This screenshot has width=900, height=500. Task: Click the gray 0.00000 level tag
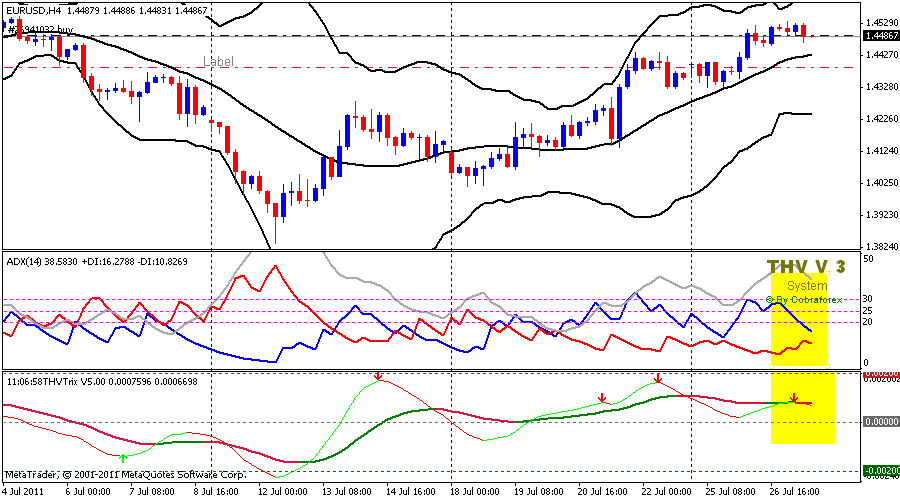[881, 422]
